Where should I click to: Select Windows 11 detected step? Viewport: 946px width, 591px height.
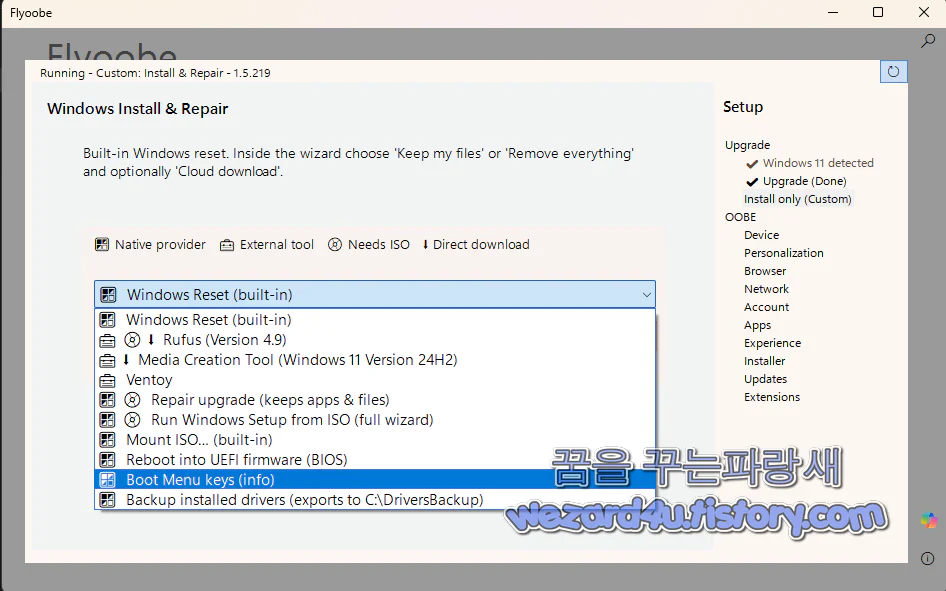817,163
